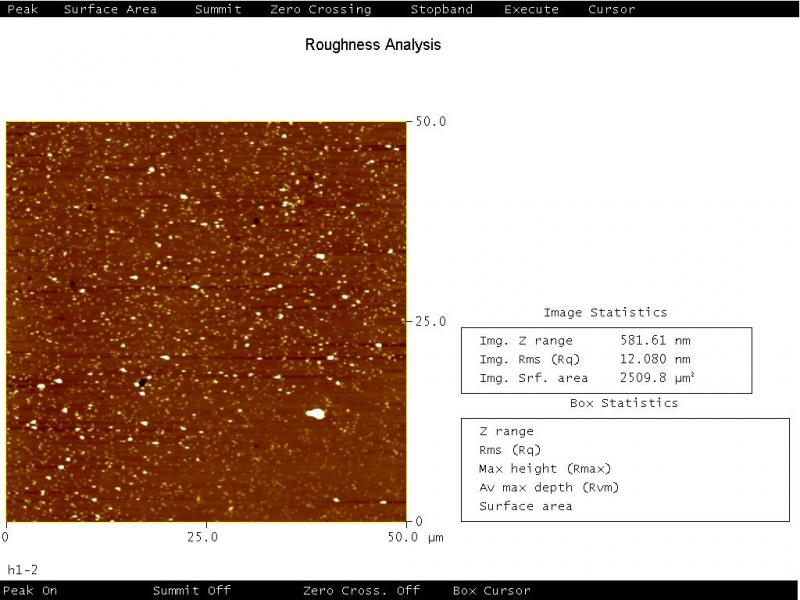800x600 pixels.
Task: Select the Img. Srf. area value 2509.8 µm²
Action: point(657,378)
